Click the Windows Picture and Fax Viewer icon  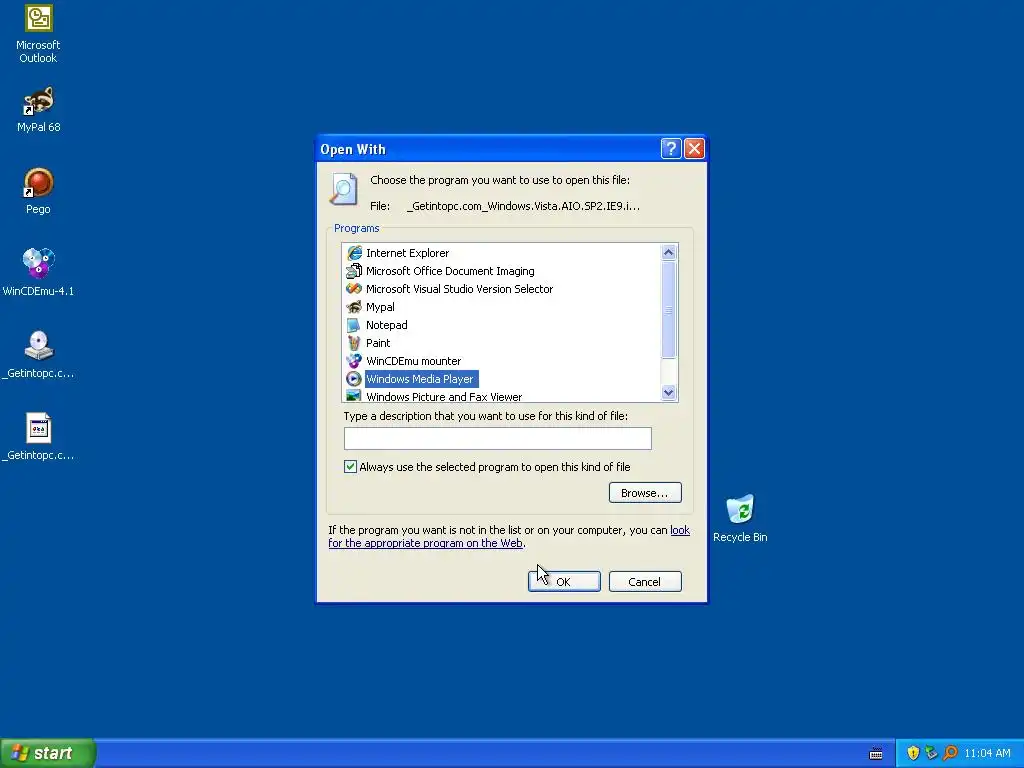click(354, 396)
